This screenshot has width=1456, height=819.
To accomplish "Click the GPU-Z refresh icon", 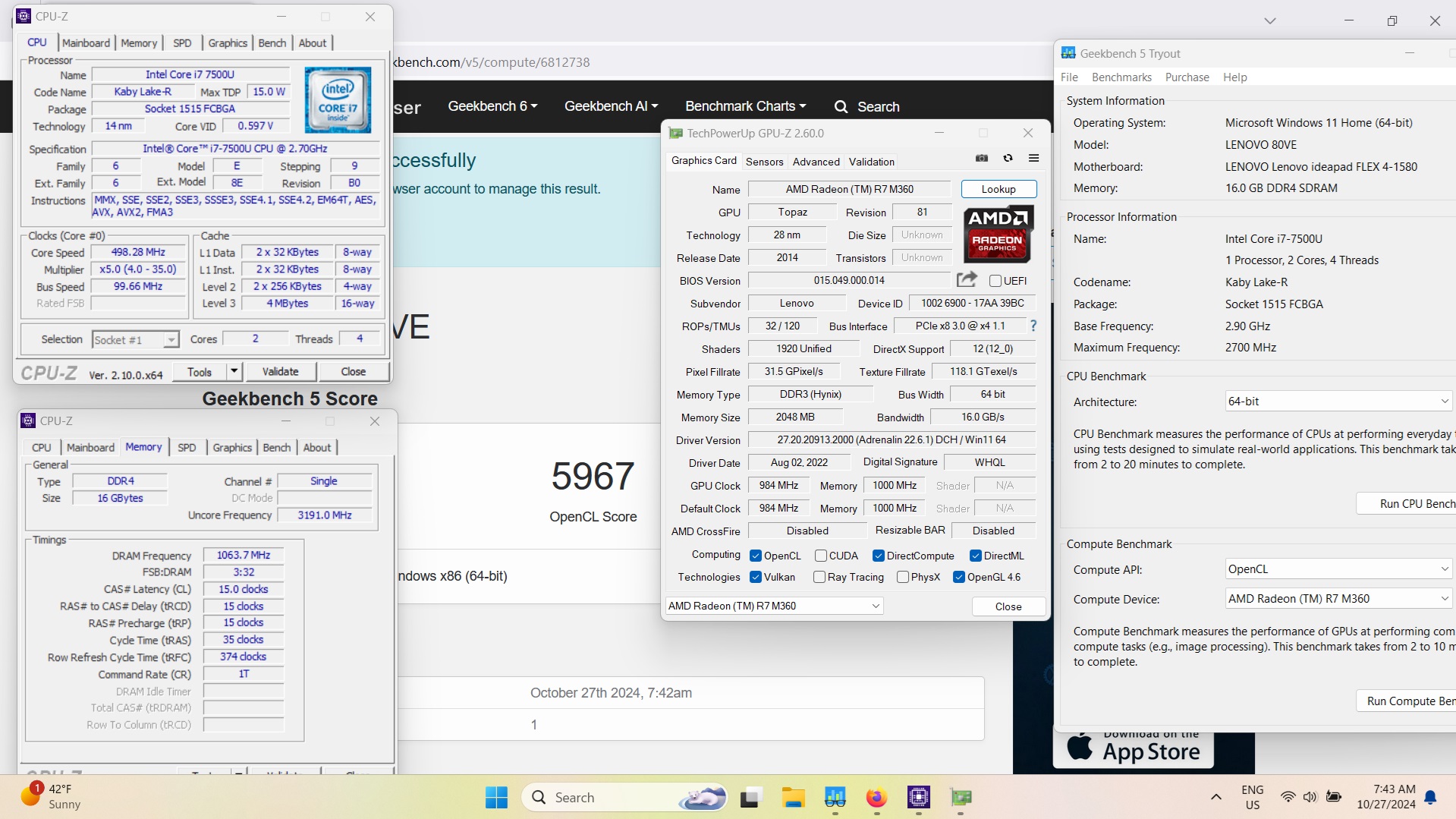I will coord(1008,158).
